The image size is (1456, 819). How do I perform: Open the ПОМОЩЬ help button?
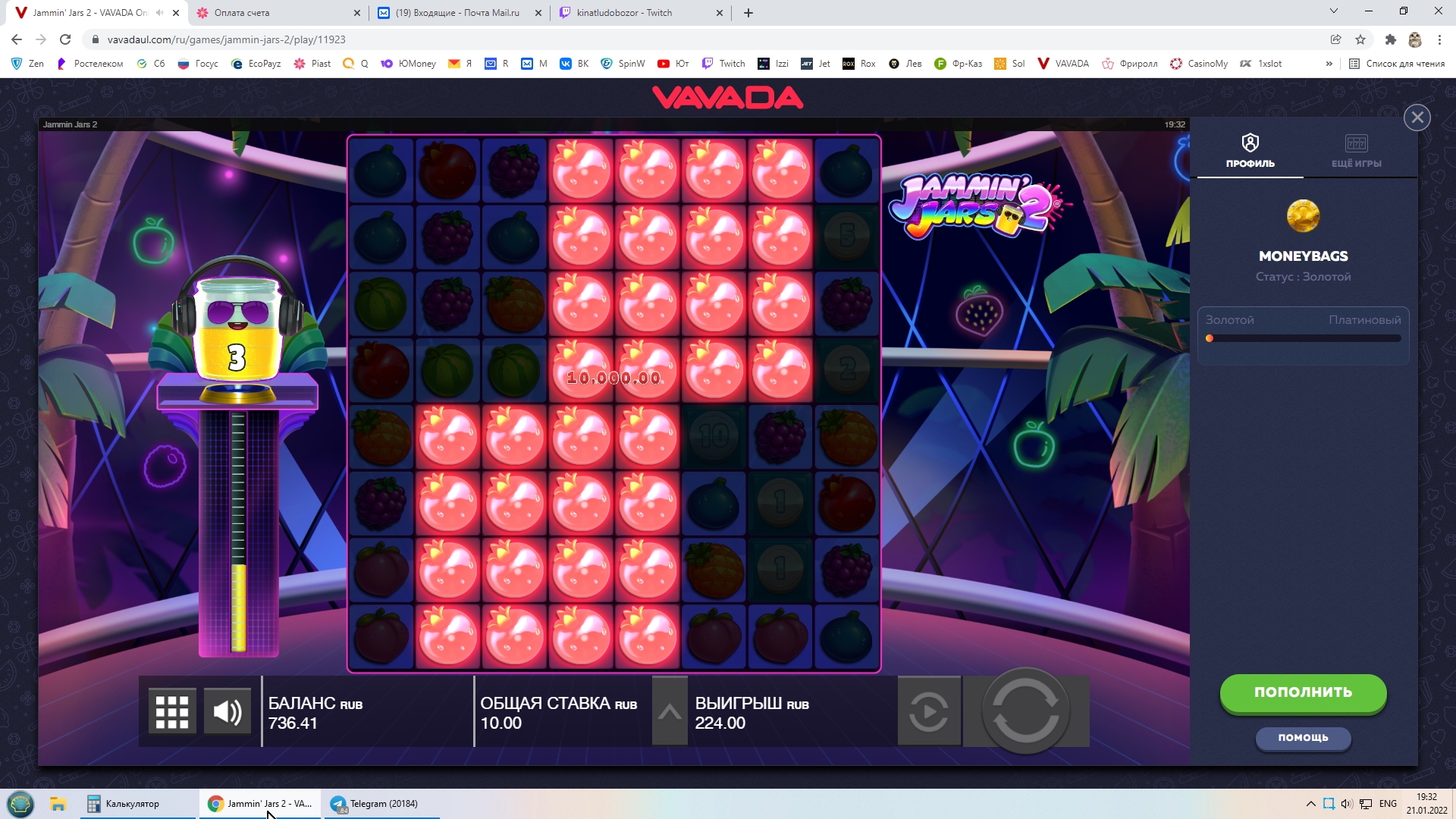(x=1303, y=738)
